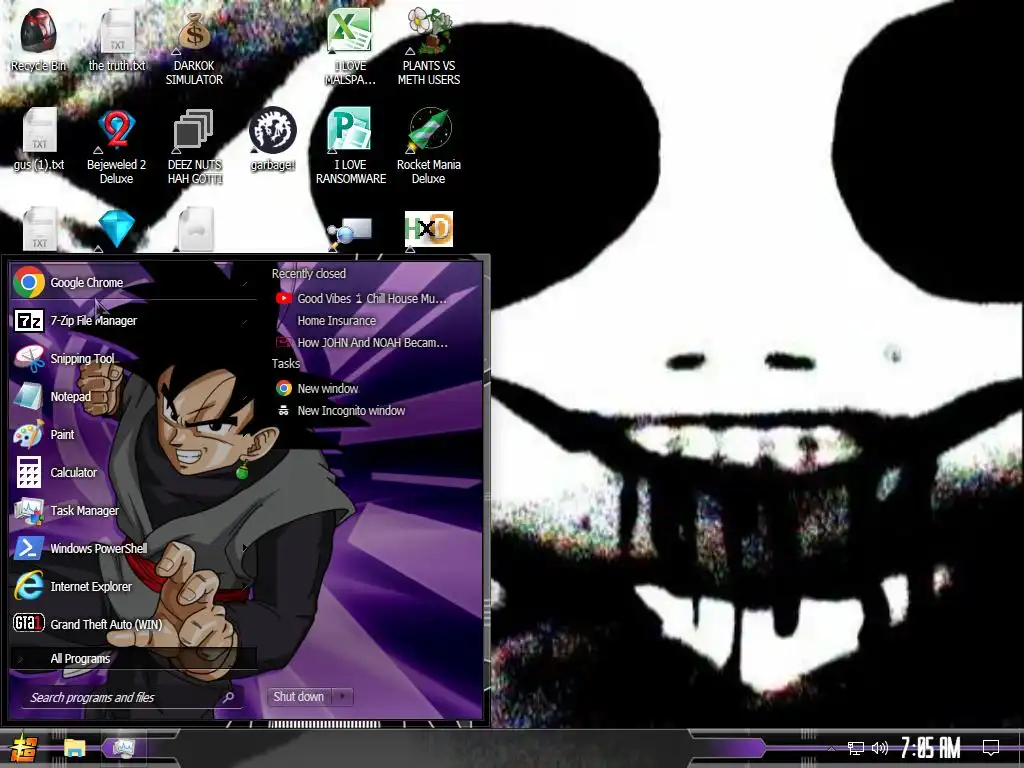This screenshot has width=1024, height=768.
Task: Show hidden tray icons arrow
Action: pyautogui.click(x=831, y=748)
